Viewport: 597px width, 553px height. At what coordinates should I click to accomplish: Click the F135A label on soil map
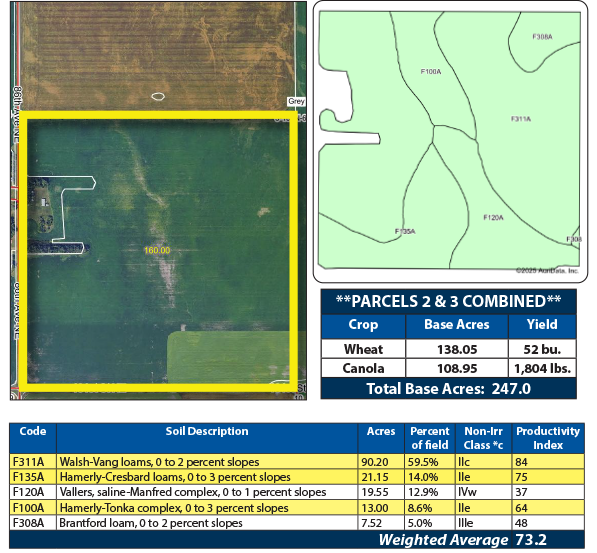pyautogui.click(x=405, y=231)
